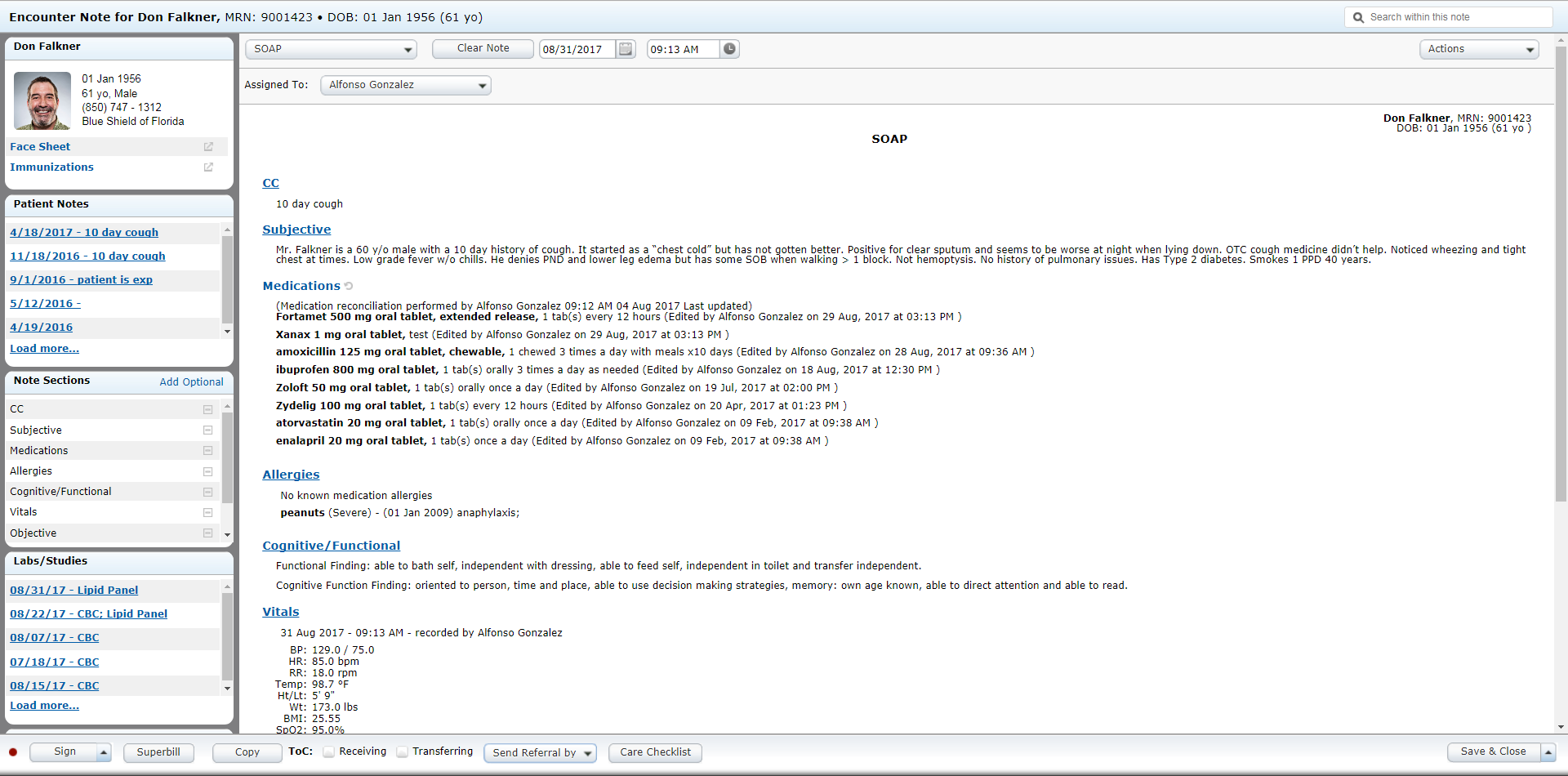The image size is (1568, 776).
Task: Open the 4/19/2016 patient note
Action: (41, 328)
